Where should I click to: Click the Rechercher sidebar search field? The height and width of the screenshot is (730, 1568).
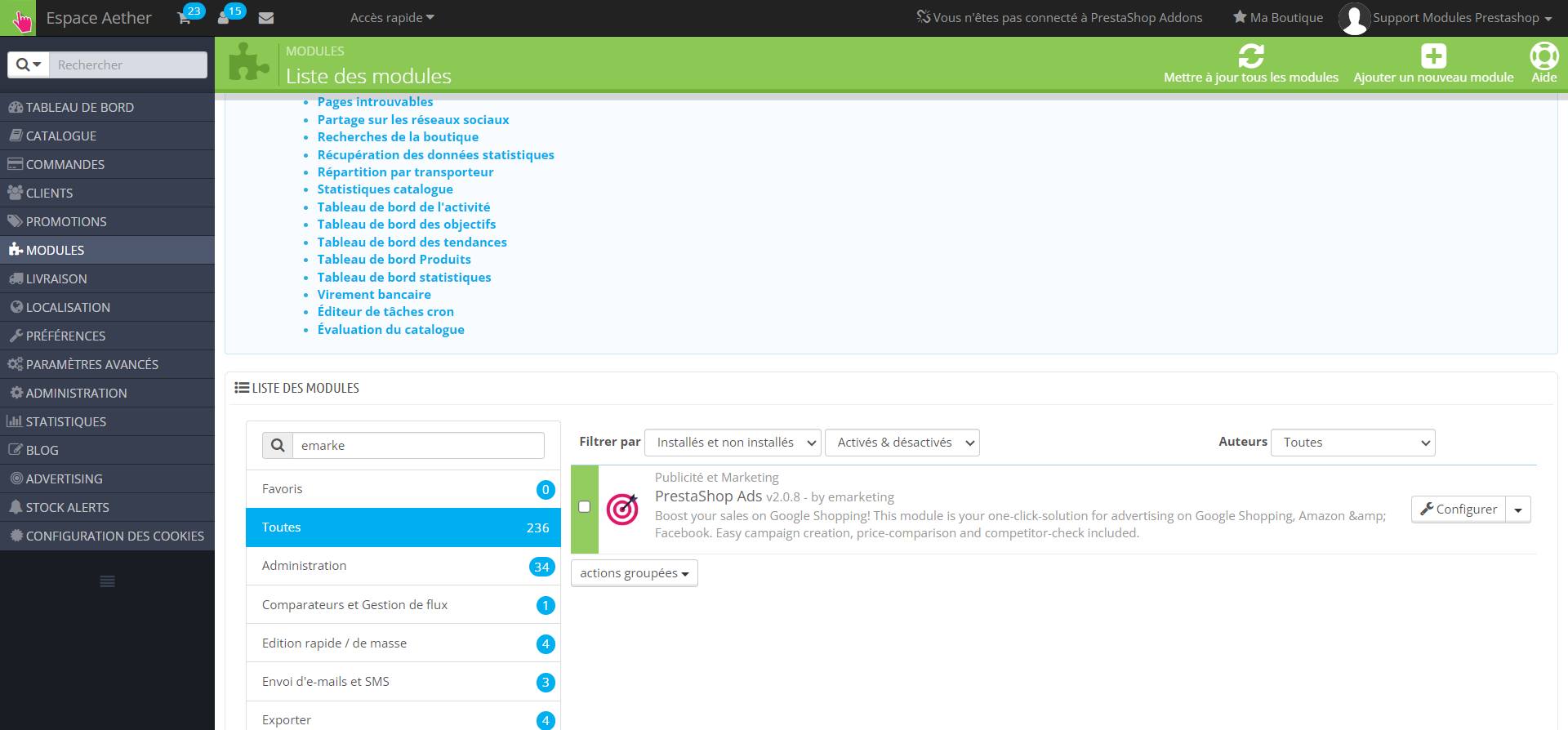point(128,65)
